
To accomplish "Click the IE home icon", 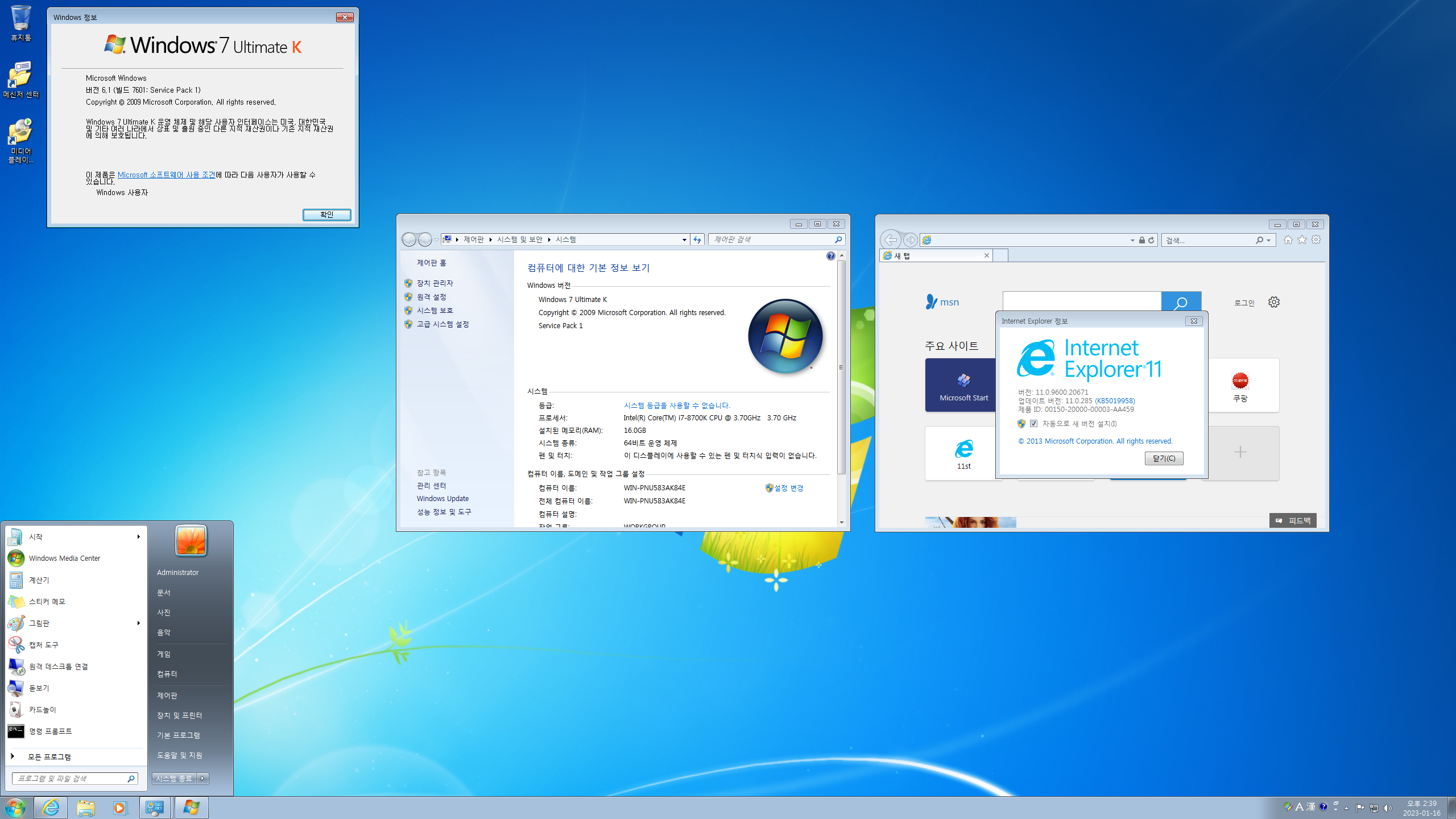I will (1288, 240).
